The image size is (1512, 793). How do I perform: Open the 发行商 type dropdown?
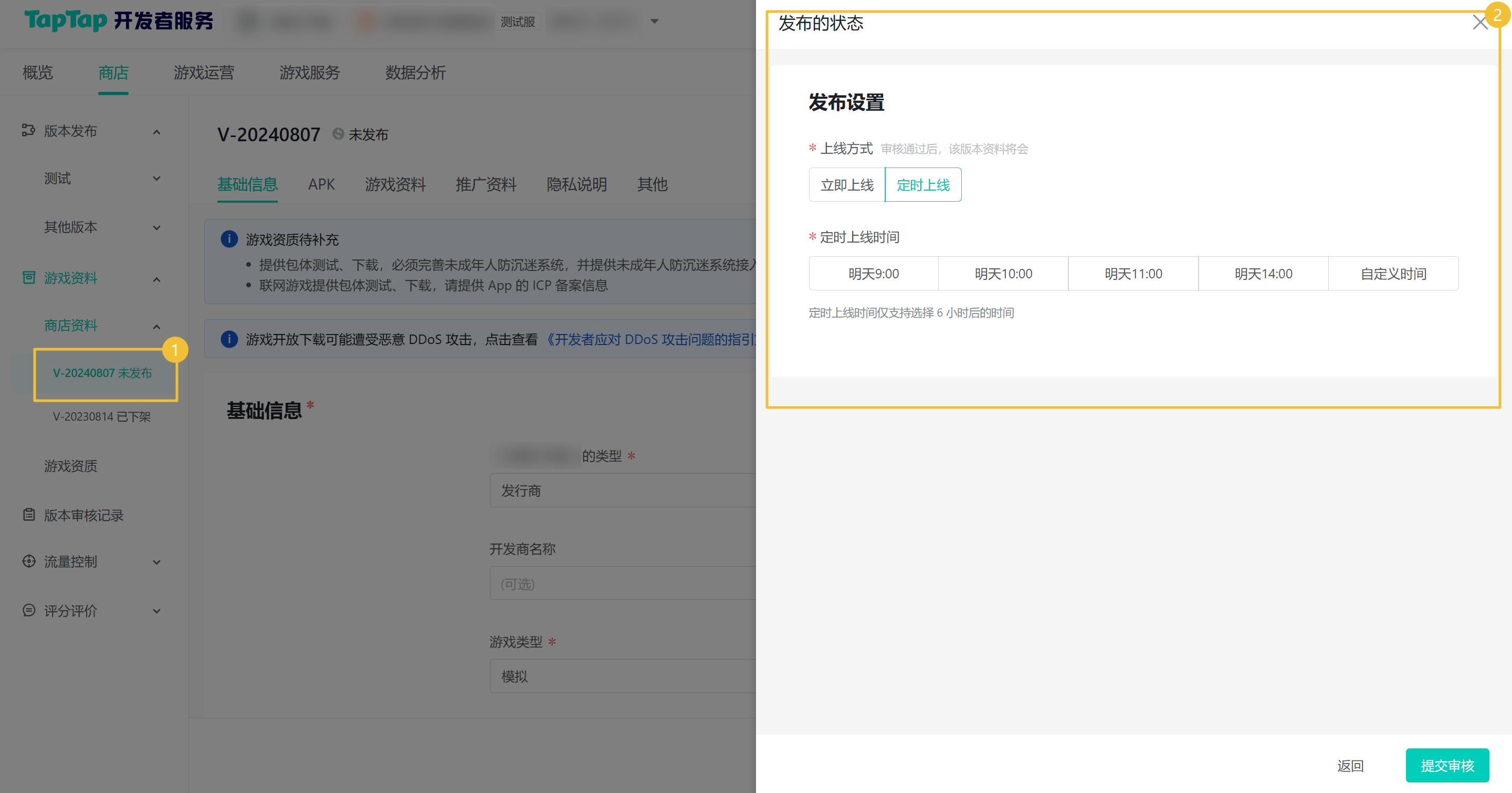(623, 490)
